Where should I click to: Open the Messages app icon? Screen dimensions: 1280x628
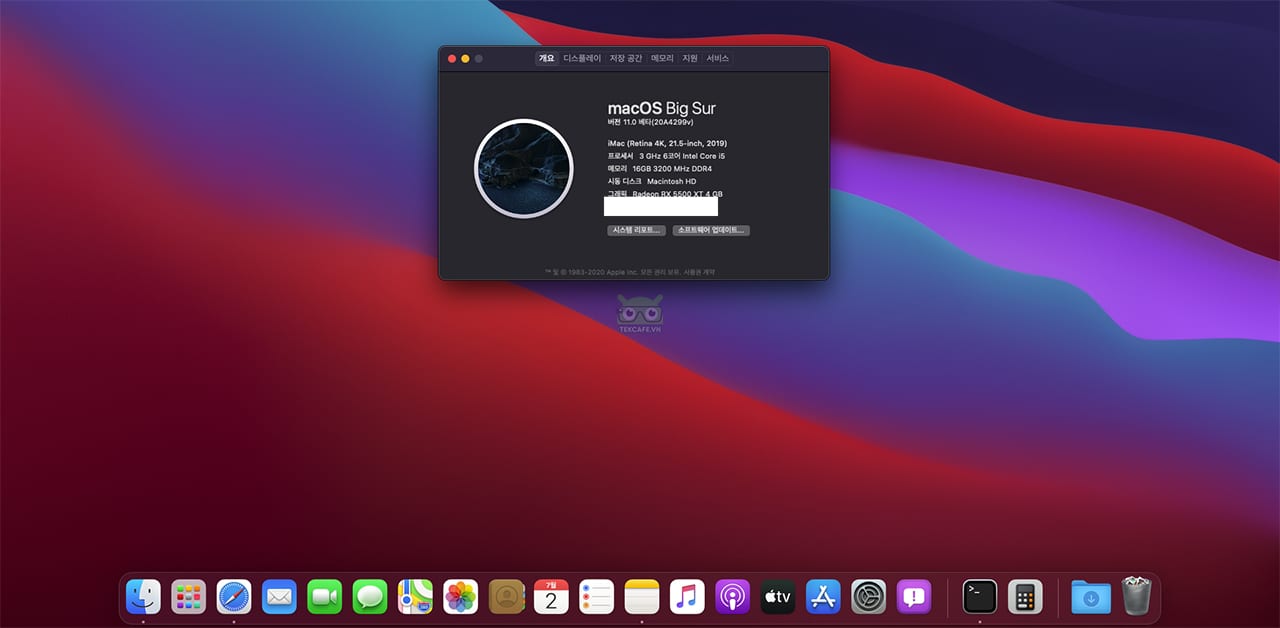point(370,597)
